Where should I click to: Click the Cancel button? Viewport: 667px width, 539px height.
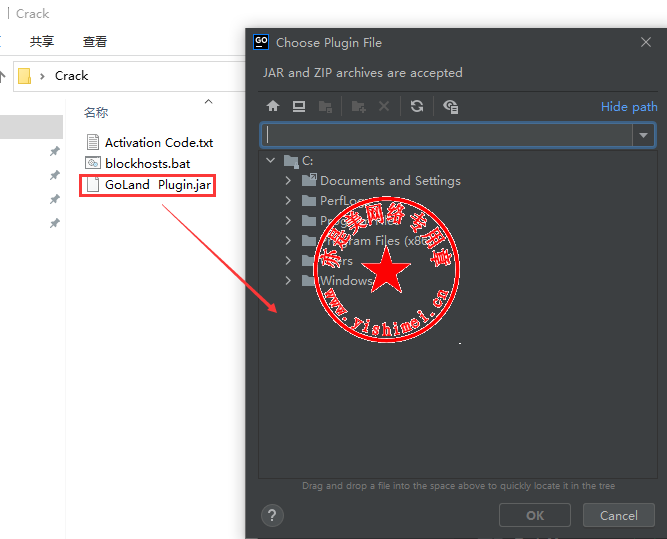pyautogui.click(x=619, y=515)
